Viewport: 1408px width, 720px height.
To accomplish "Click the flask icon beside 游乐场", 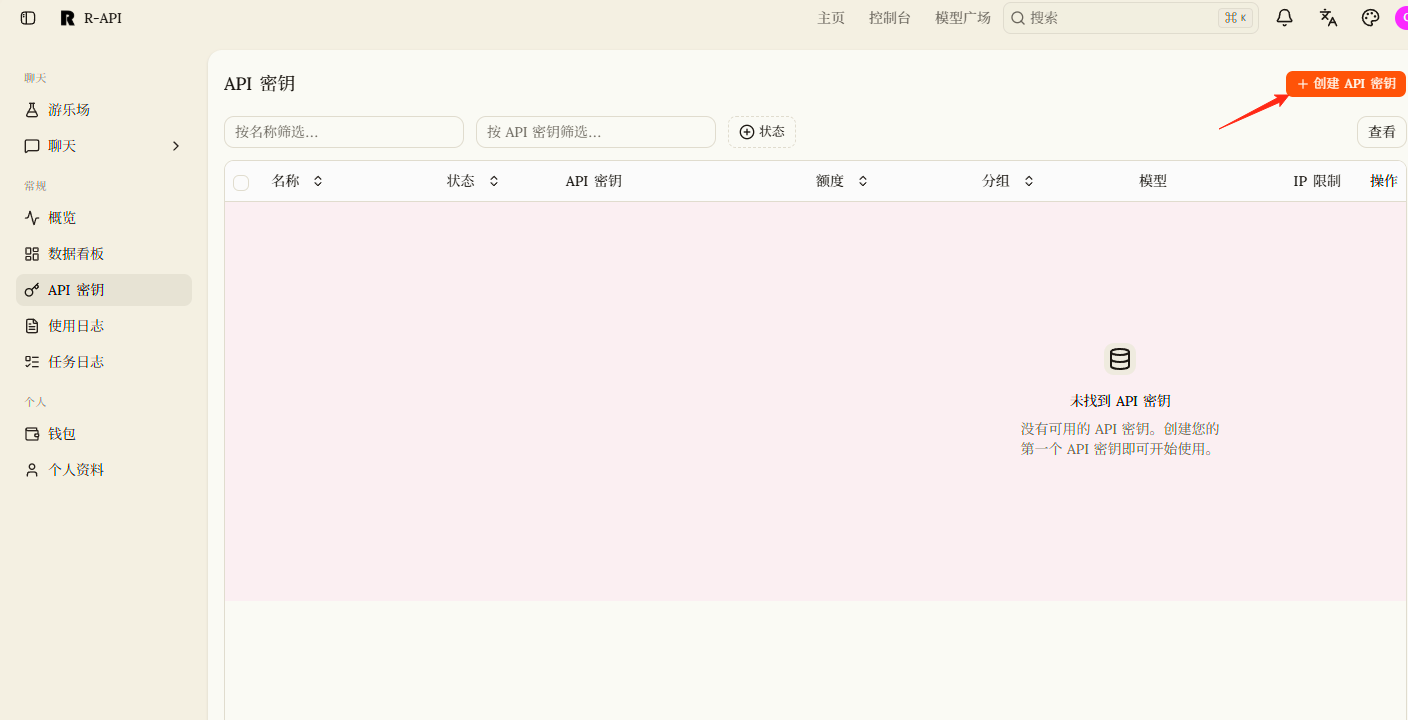I will pyautogui.click(x=32, y=110).
